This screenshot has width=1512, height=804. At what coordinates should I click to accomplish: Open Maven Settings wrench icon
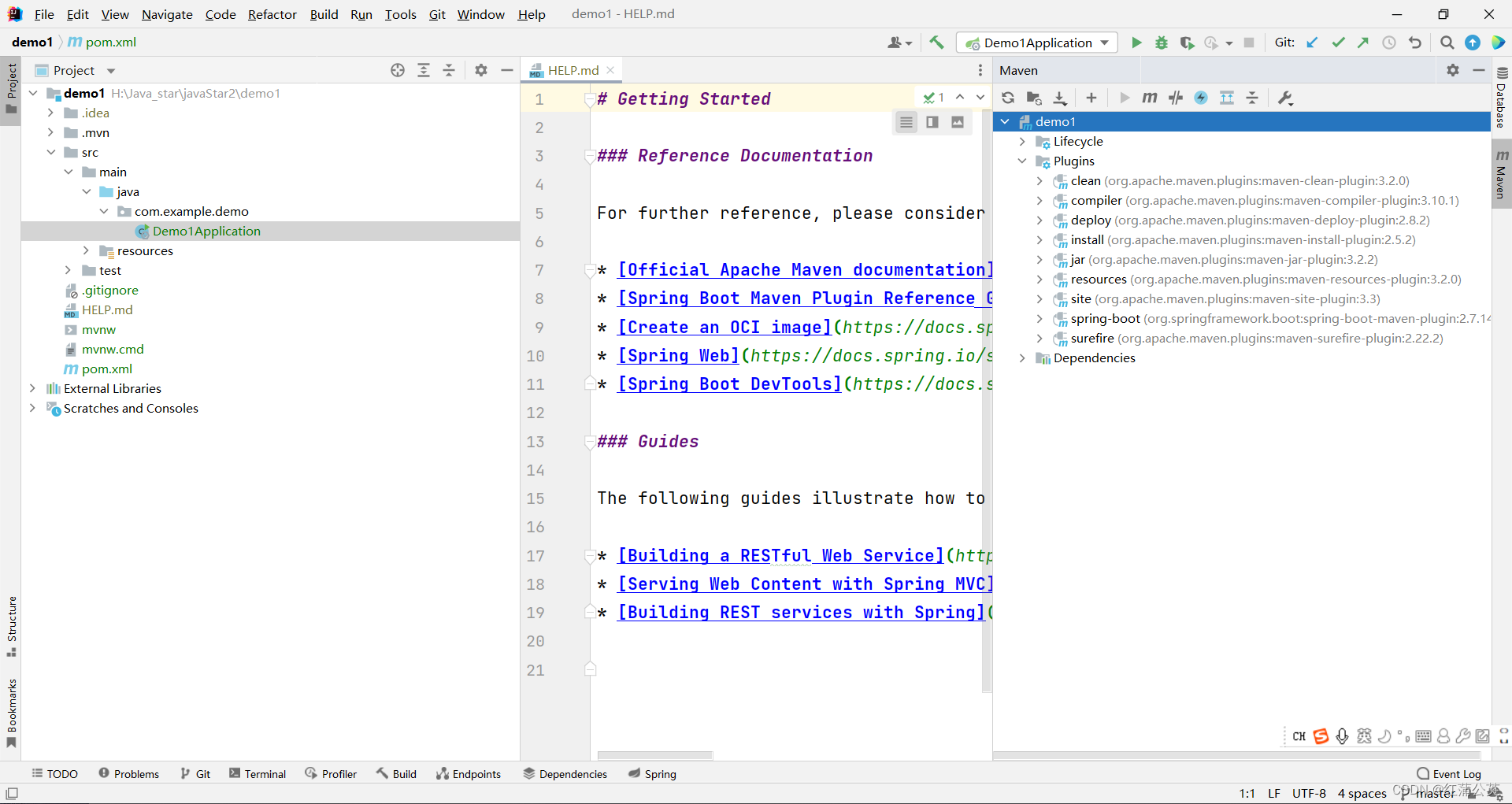tap(1285, 98)
